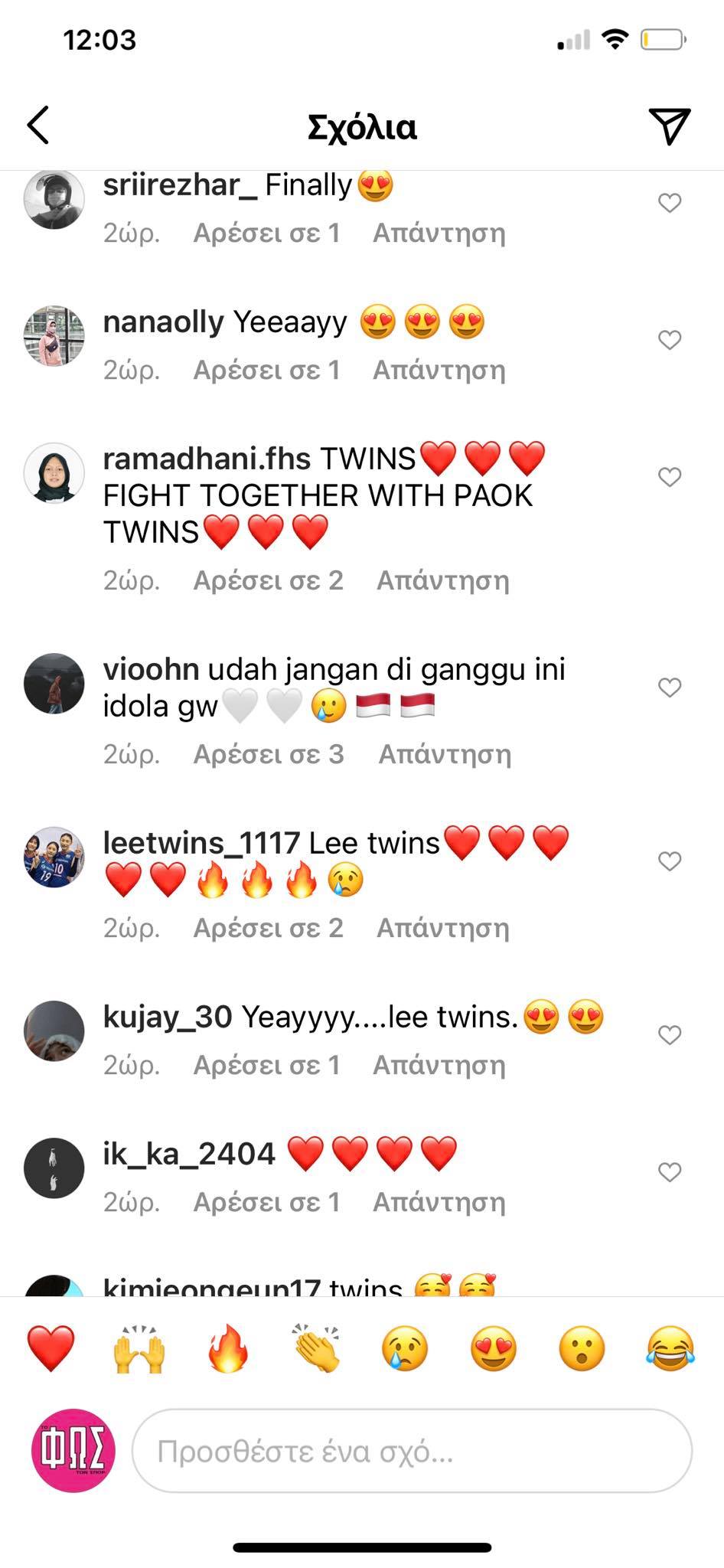
Task: Reply to kujay_30 via Απάντηση
Action: 439,1065
